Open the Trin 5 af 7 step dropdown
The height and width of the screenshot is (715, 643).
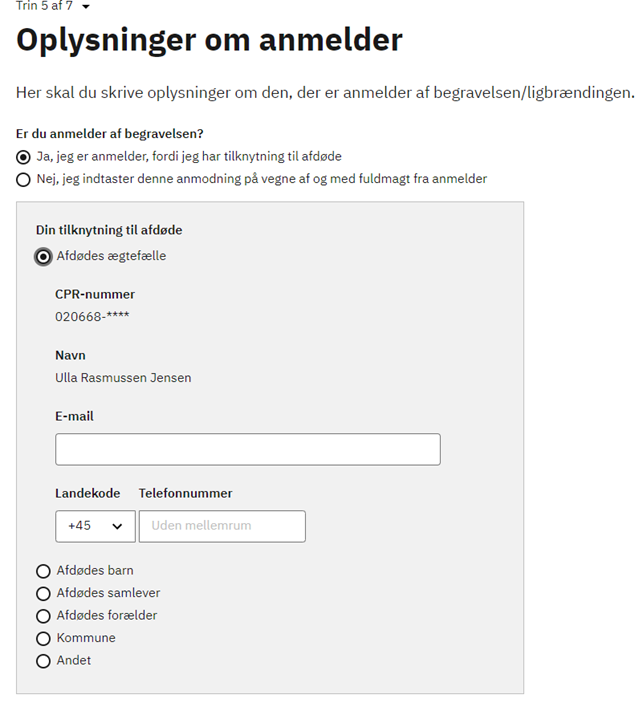53,5
